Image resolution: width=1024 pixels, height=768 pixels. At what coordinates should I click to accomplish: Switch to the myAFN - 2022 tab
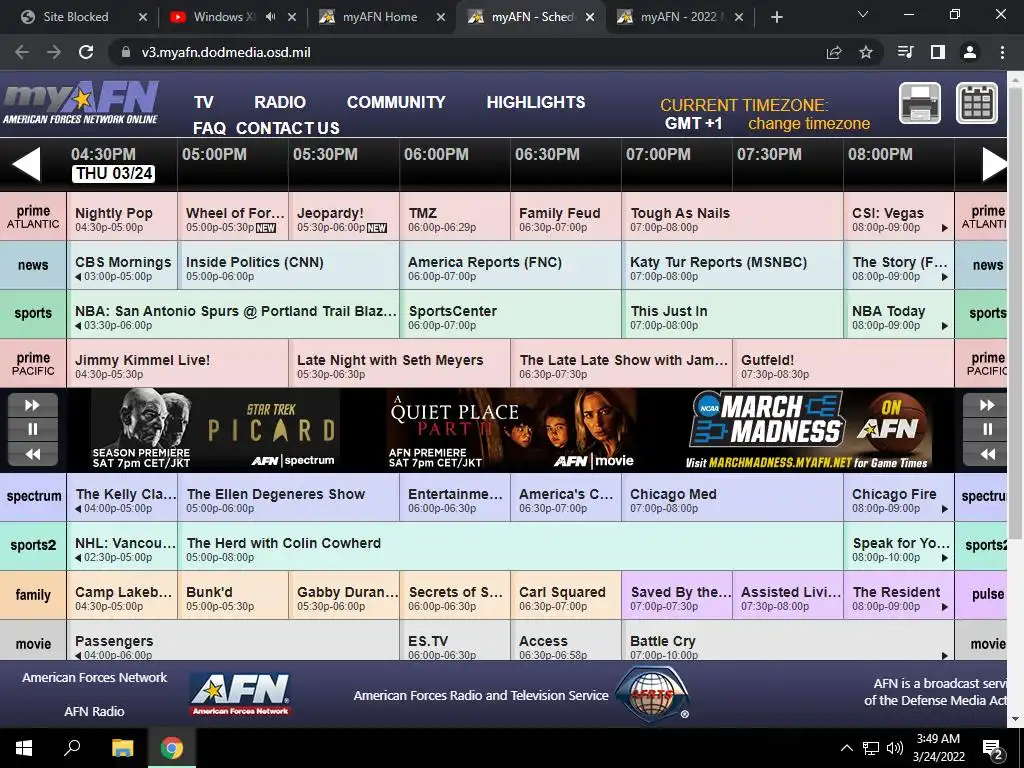pyautogui.click(x=679, y=17)
